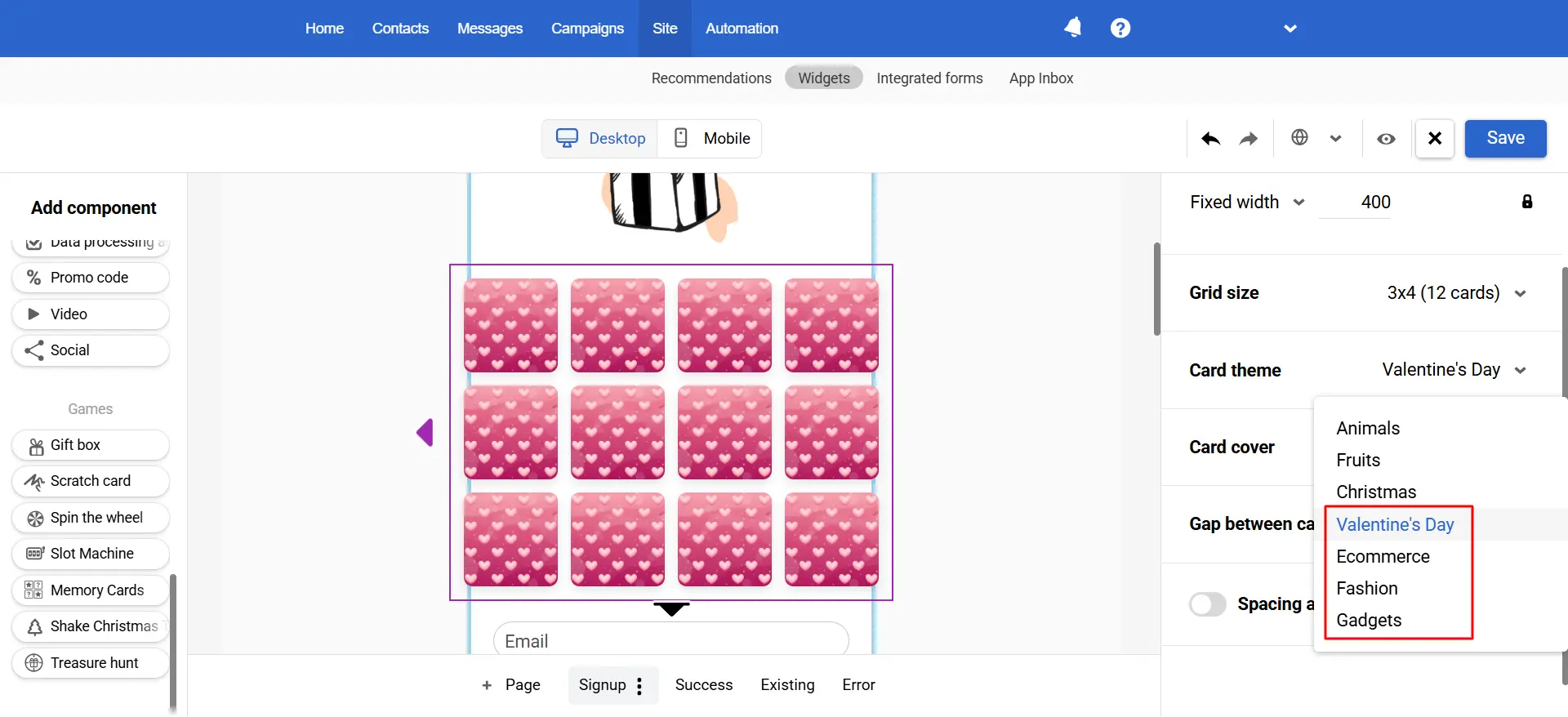1568x717 pixels.
Task: Enable the Spacing toggle switch
Action: pyautogui.click(x=1207, y=604)
